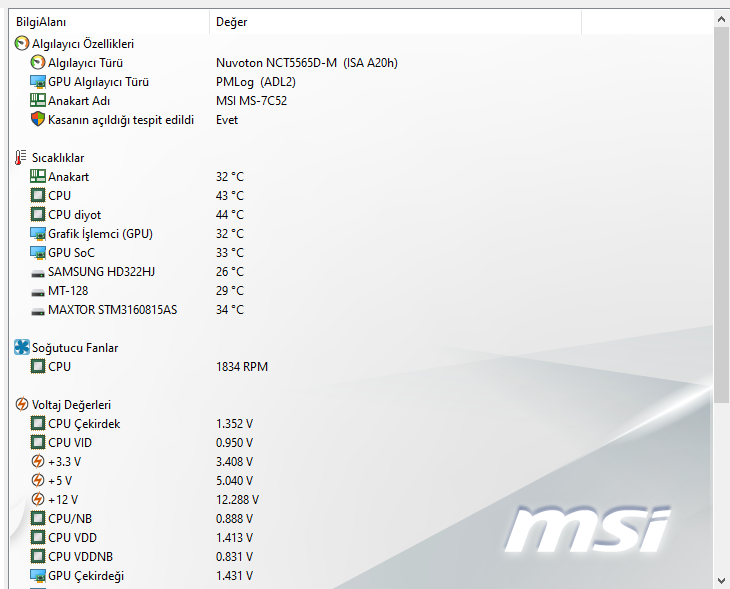Screen dimensions: 730x589
Task: Click the Algılayıcı Özellikleri gauge icon
Action: 21,43
